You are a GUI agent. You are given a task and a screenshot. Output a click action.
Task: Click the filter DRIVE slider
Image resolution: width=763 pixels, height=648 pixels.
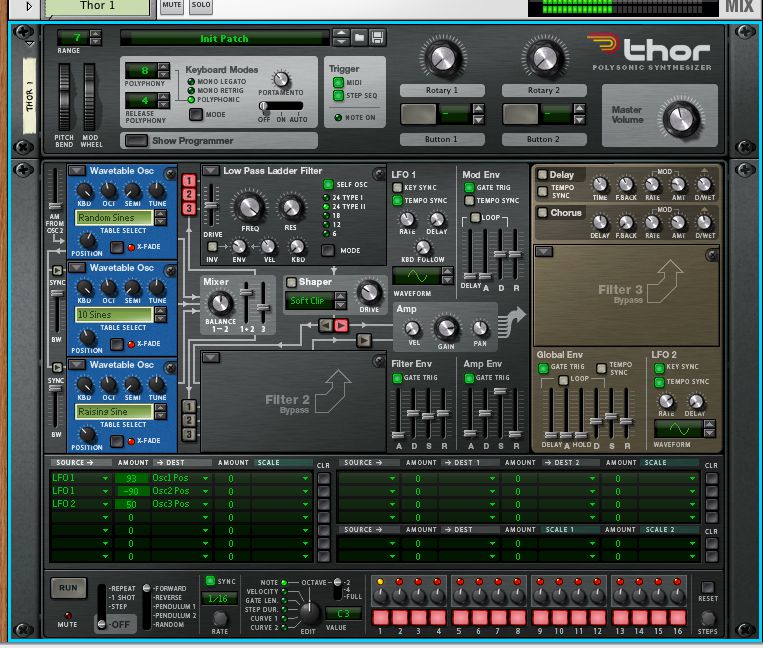pos(211,205)
